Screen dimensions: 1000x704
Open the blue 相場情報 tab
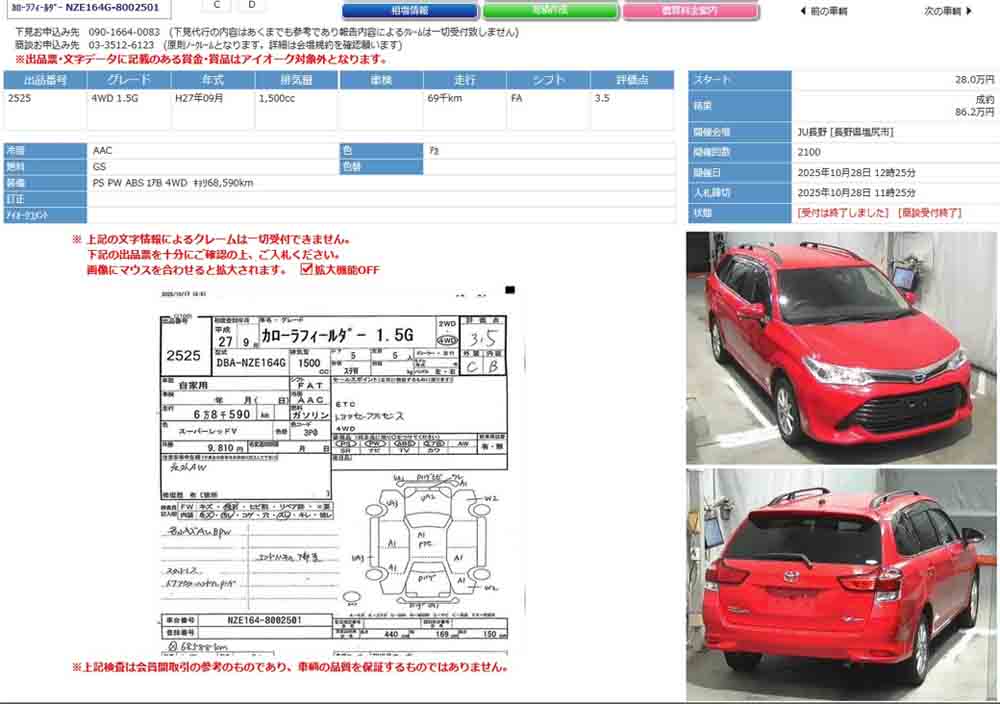(408, 11)
